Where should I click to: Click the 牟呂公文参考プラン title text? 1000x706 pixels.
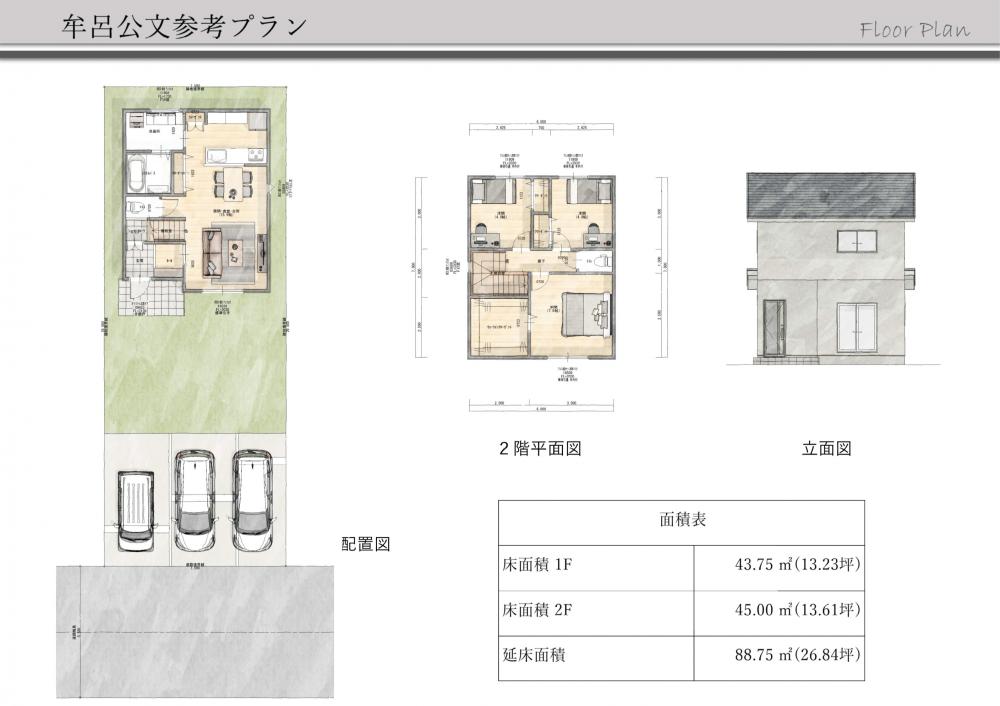point(183,26)
